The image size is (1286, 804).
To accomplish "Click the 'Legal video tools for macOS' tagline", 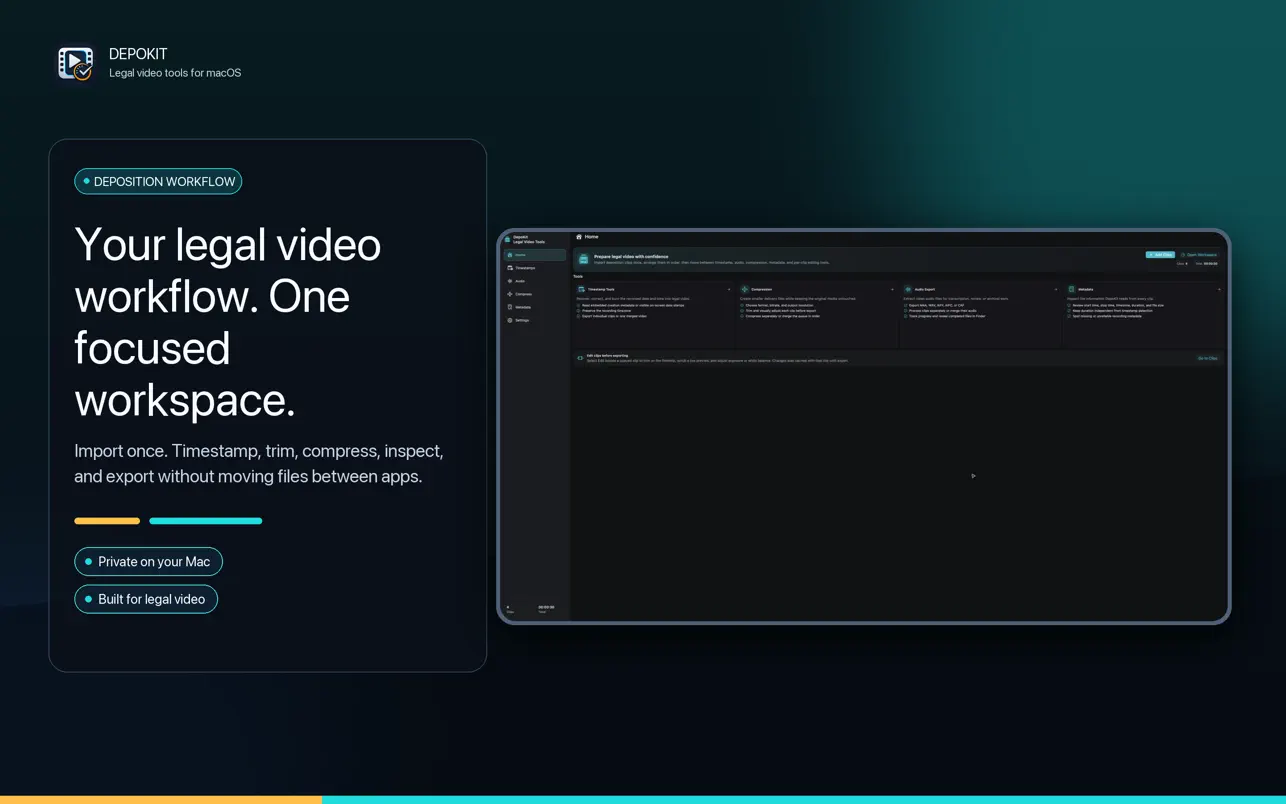I will pos(175,73).
